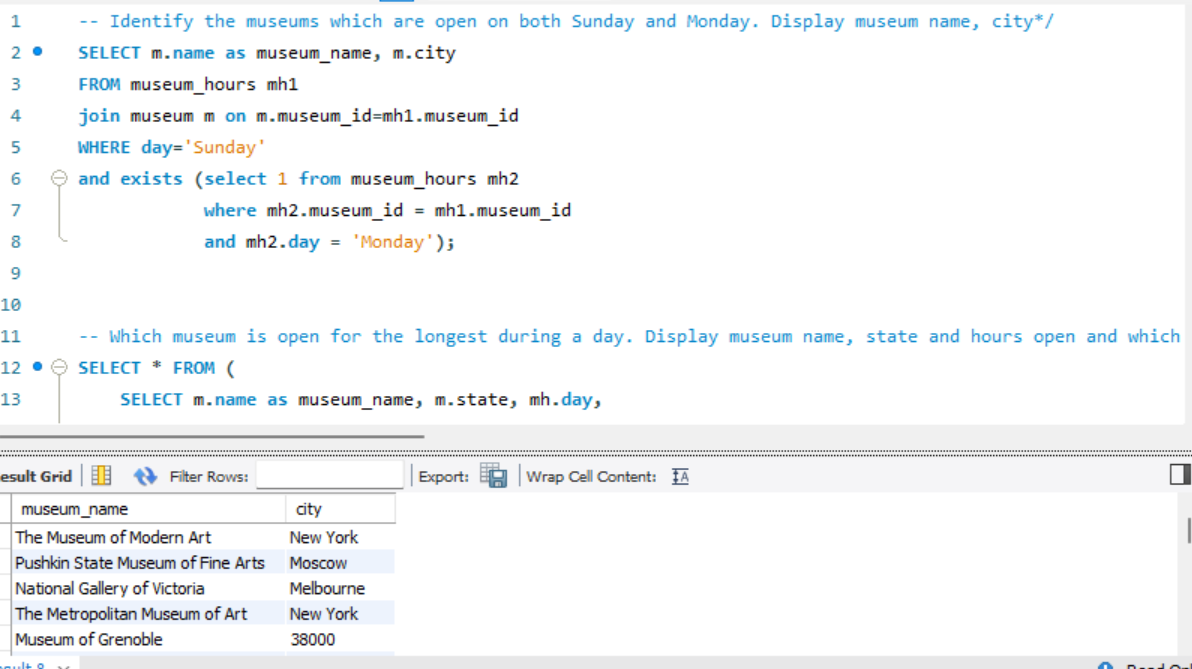The width and height of the screenshot is (1192, 669).
Task: Click the blue statement marker on line 12
Action: click(x=38, y=367)
